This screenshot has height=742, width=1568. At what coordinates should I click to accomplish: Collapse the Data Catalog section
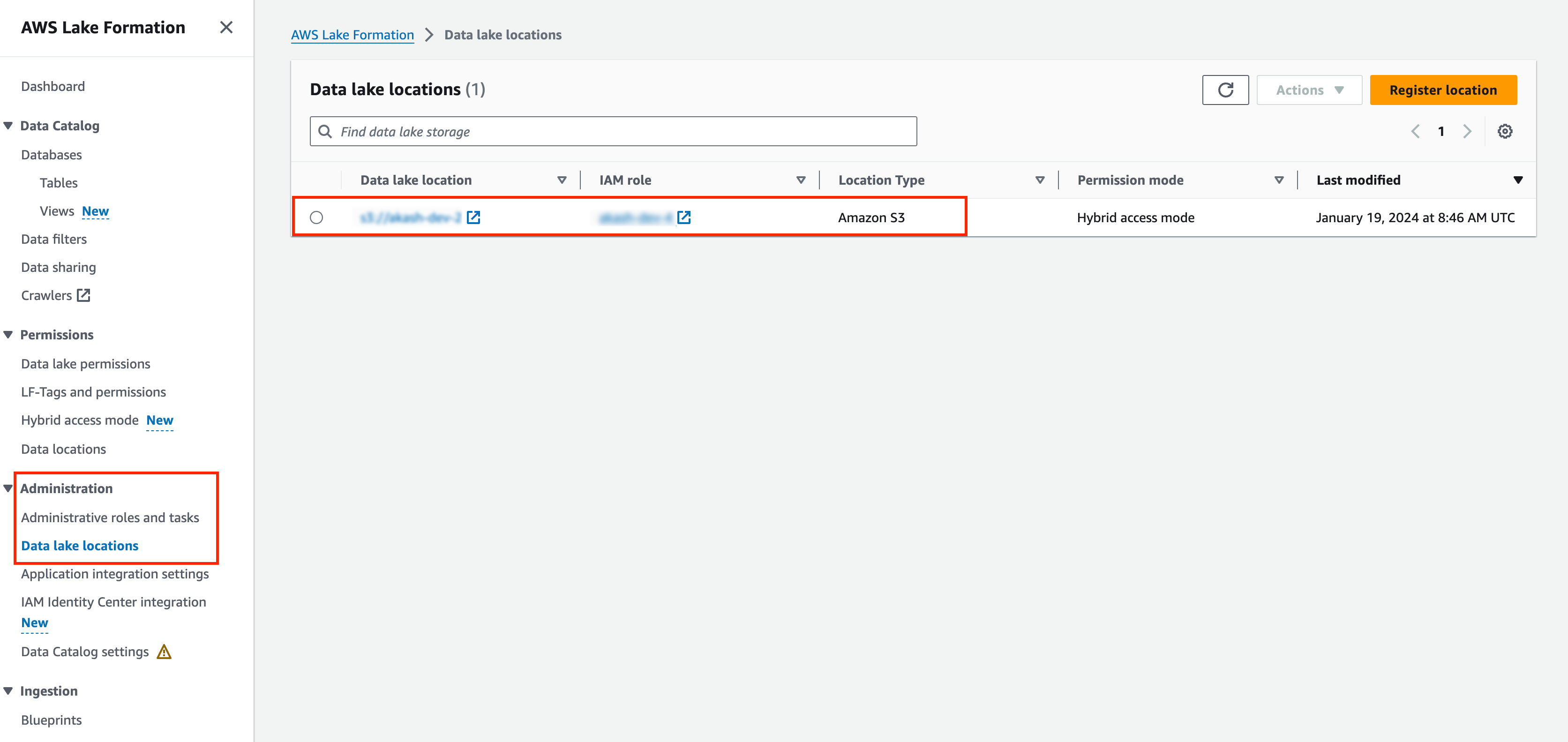coord(8,126)
